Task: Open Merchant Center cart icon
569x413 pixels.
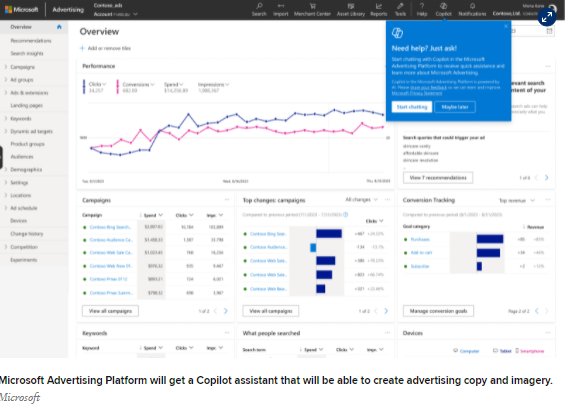Action: tap(312, 6)
